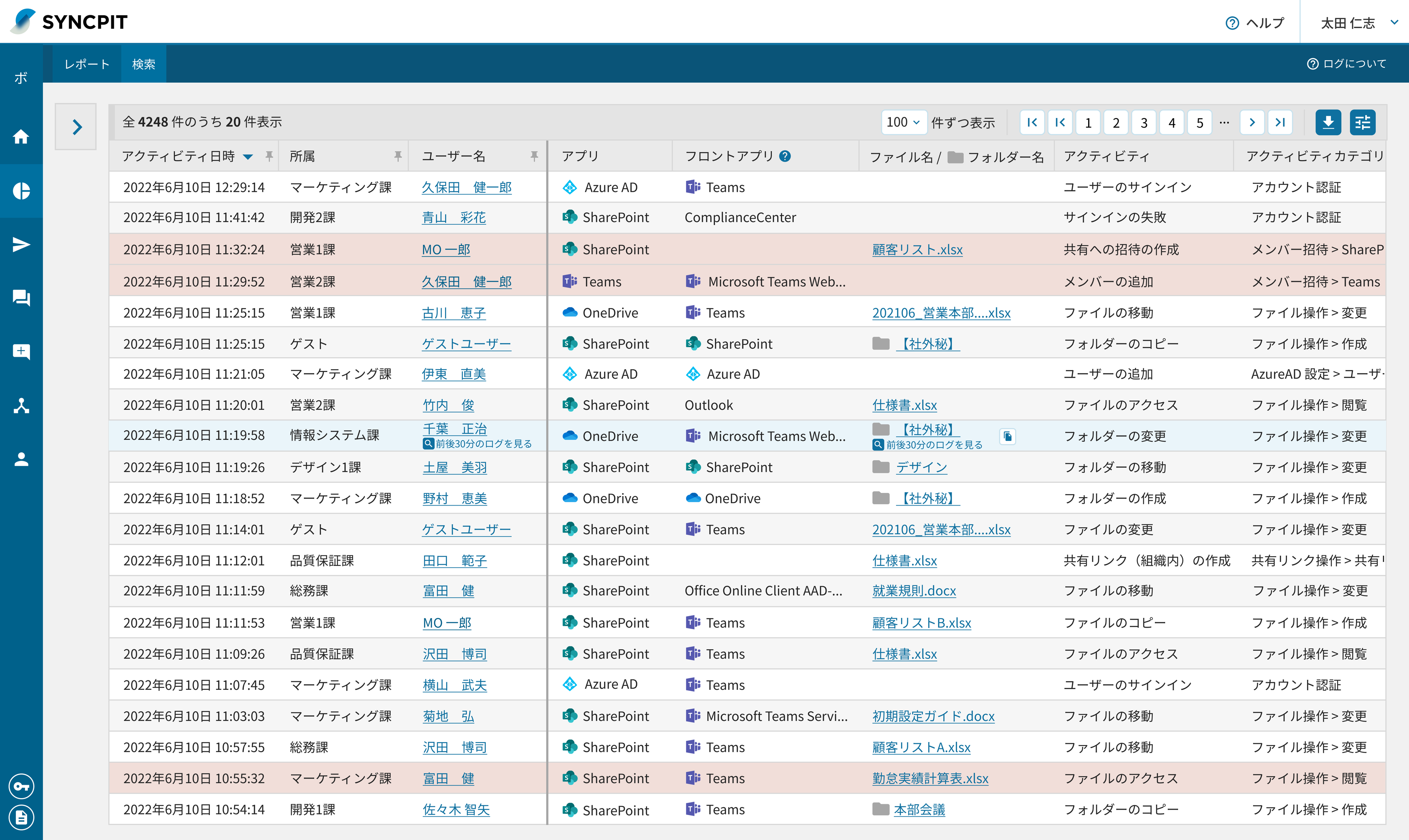This screenshot has width=1409, height=840.
Task: Download the log results with download icon
Action: (x=1328, y=122)
